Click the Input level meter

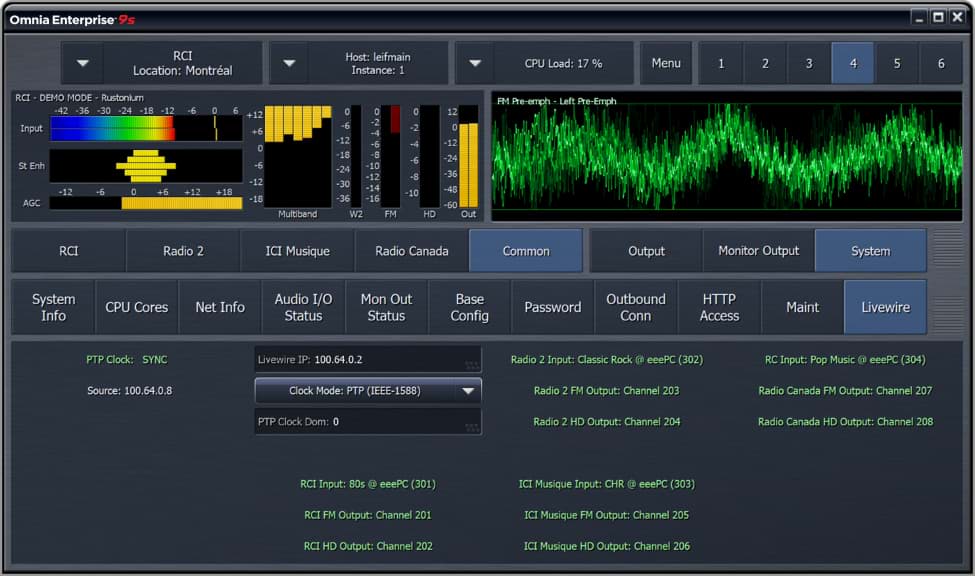point(146,129)
